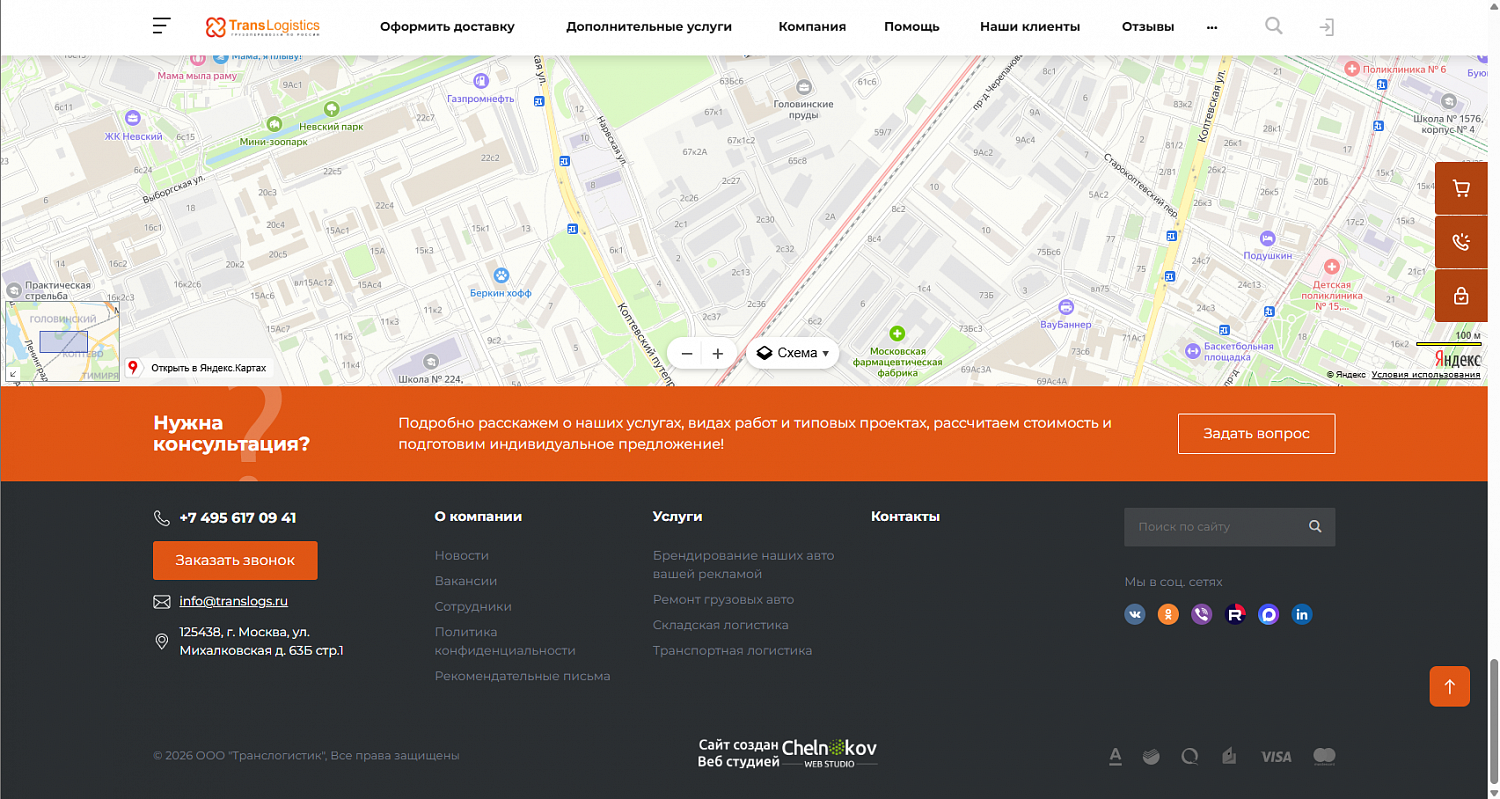
Task: Click the Поликлиника № 6 map marker
Action: (x=1353, y=69)
